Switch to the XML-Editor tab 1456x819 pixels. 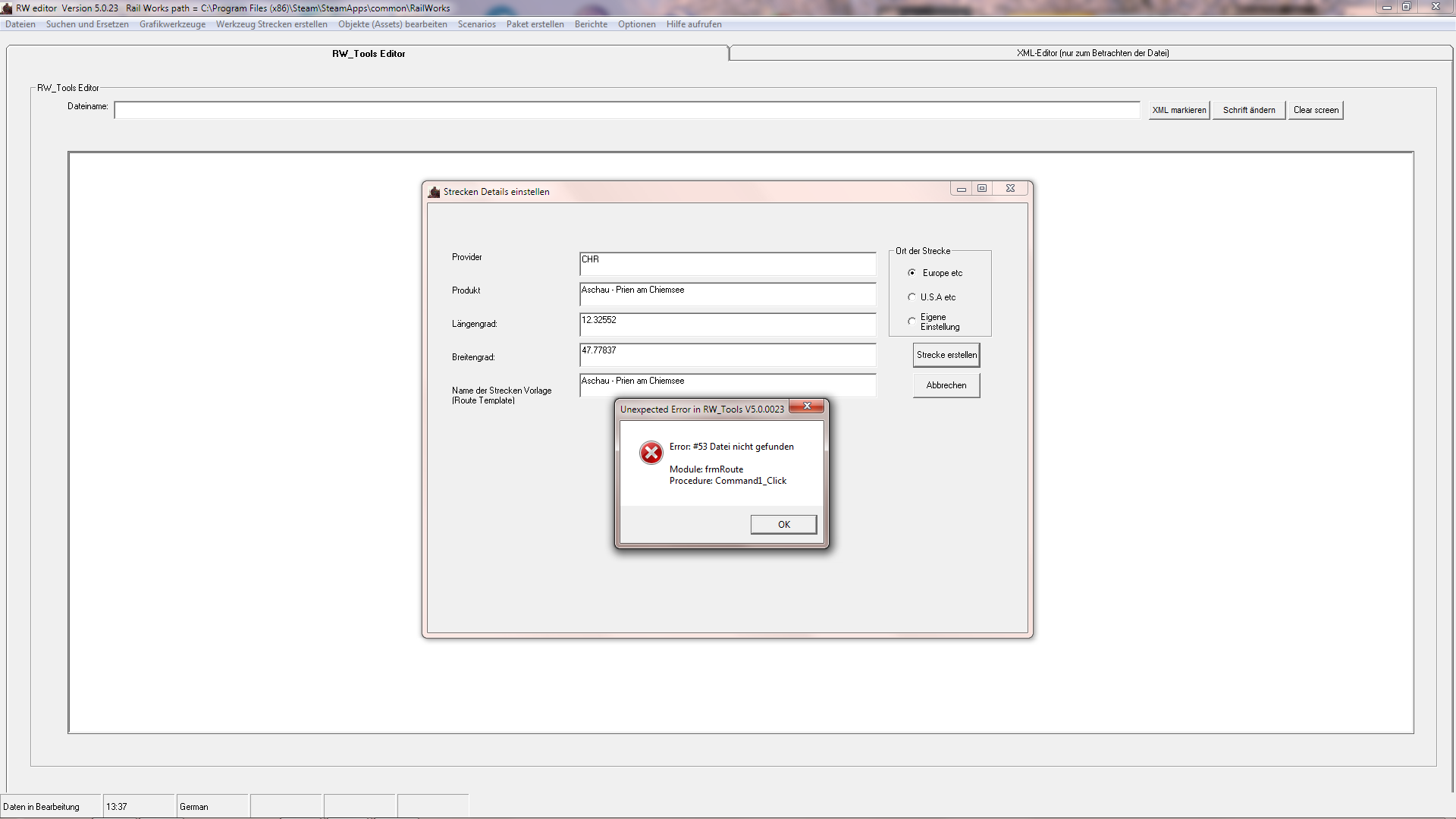pos(1092,53)
